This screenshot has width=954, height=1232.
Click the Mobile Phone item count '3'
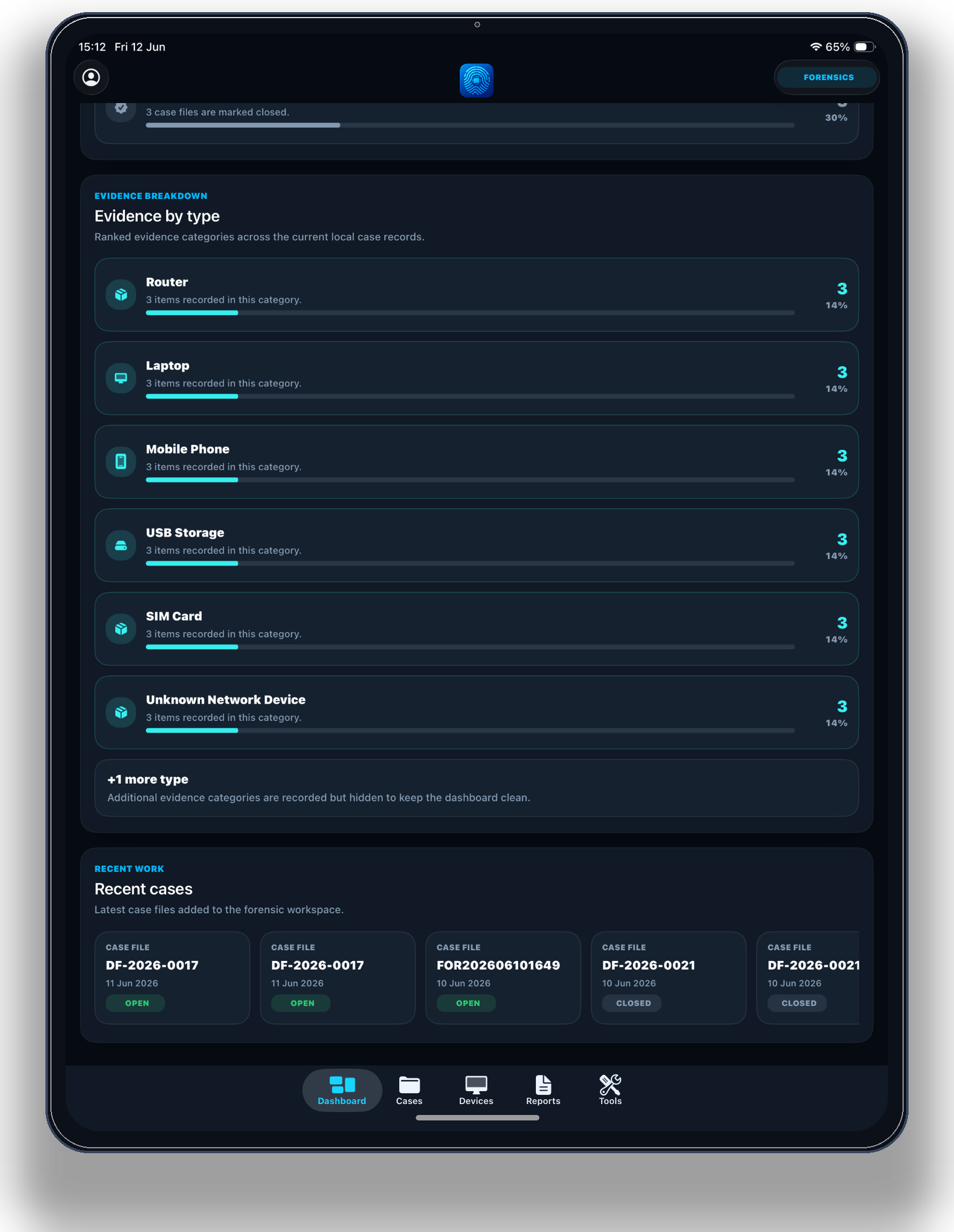pyautogui.click(x=842, y=456)
